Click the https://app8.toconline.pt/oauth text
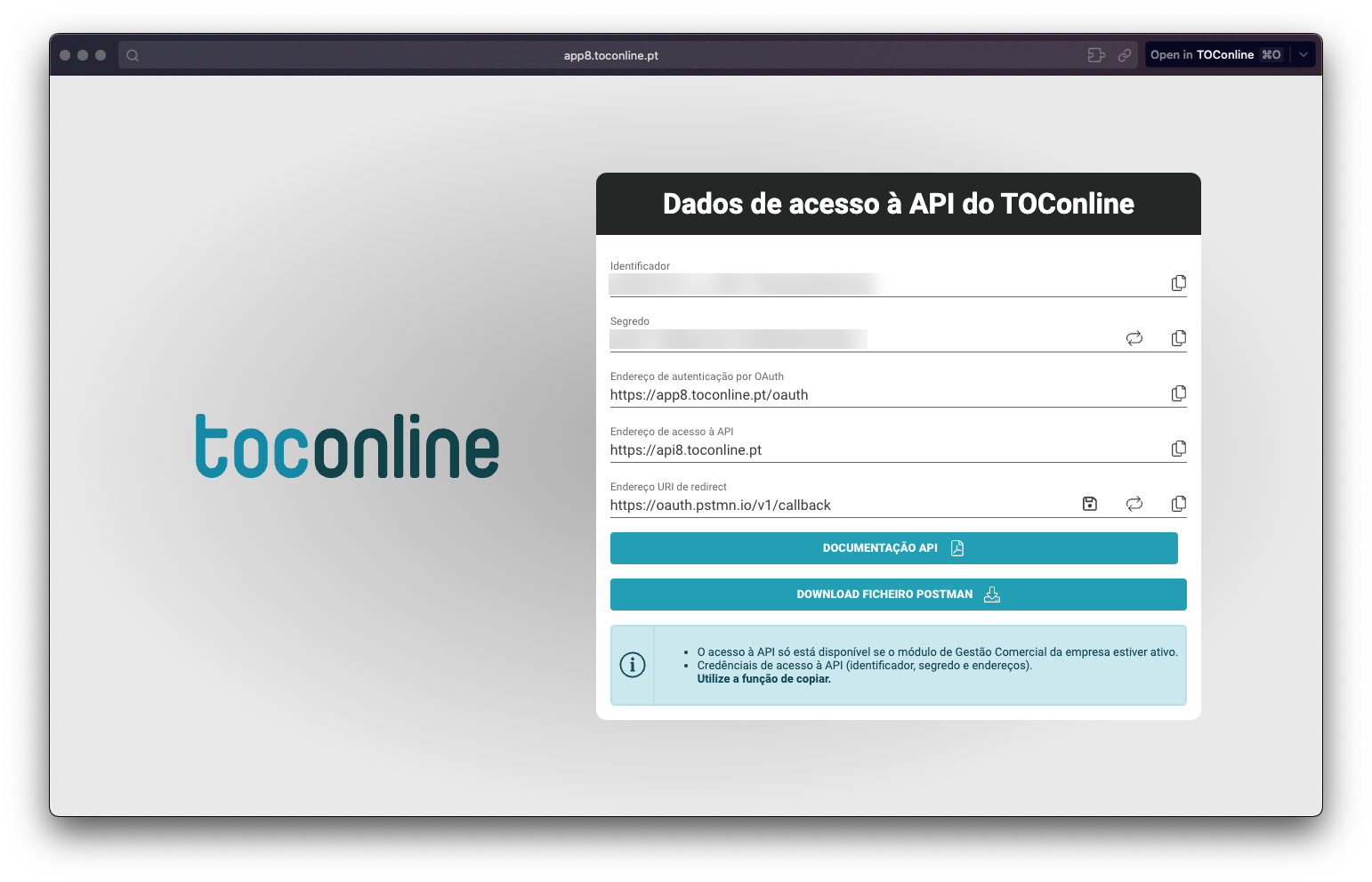1372x882 pixels. tap(709, 395)
